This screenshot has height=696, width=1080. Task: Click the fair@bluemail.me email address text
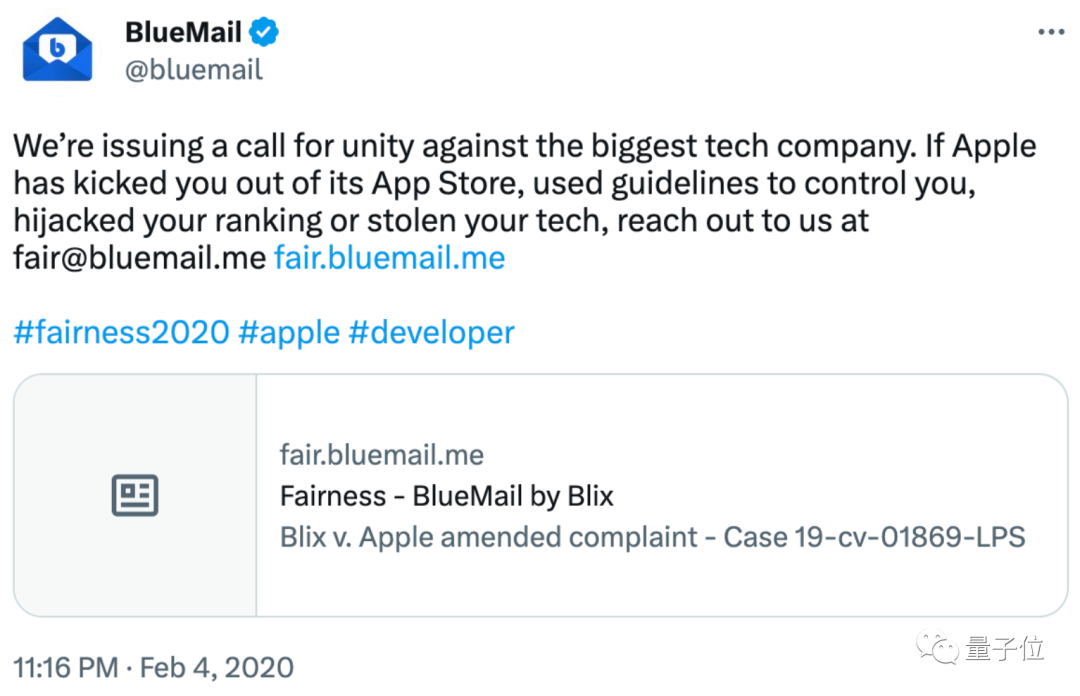point(140,258)
